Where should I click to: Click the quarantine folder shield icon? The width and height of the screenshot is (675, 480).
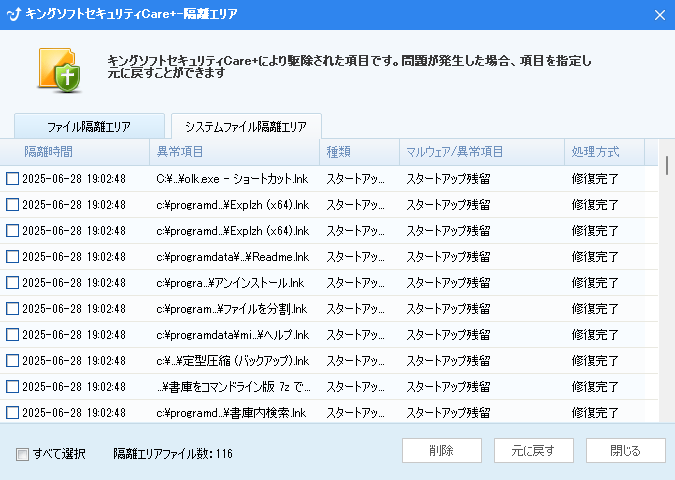click(59, 70)
